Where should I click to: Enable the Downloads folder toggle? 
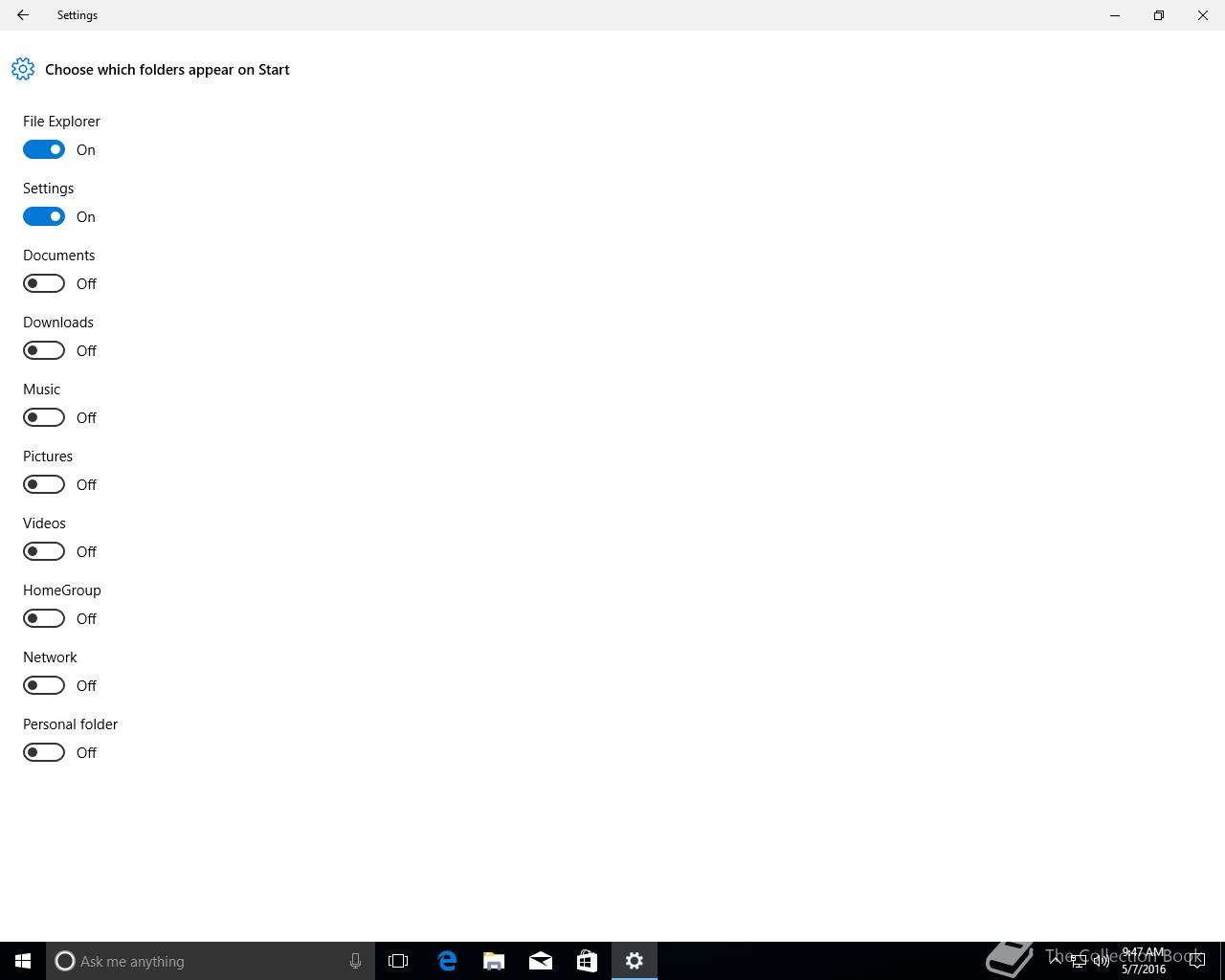(x=44, y=350)
